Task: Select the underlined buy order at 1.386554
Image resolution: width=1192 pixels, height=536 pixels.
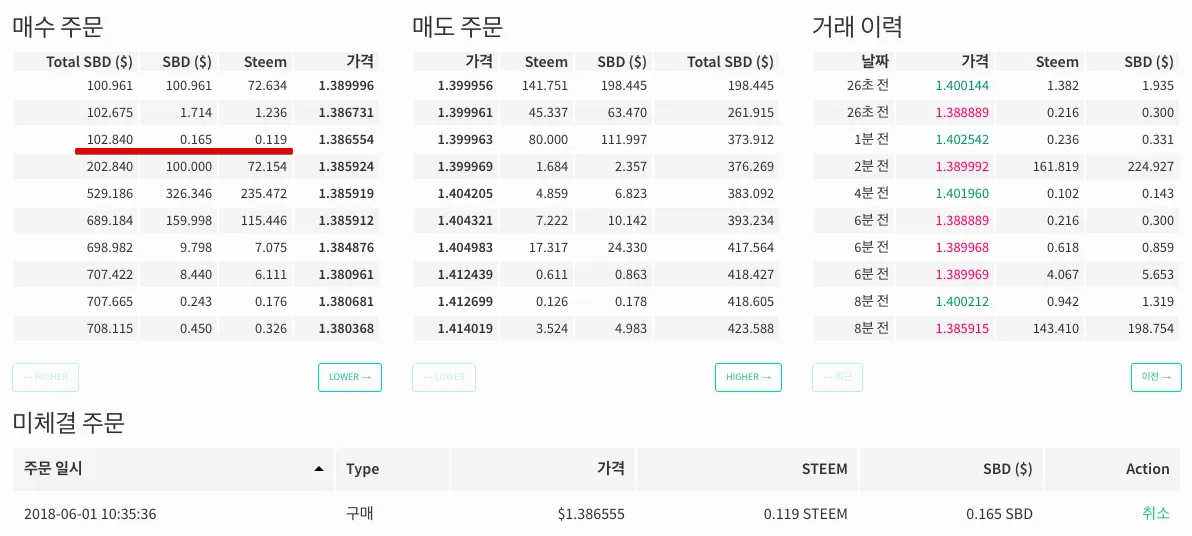Action: [x=346, y=140]
